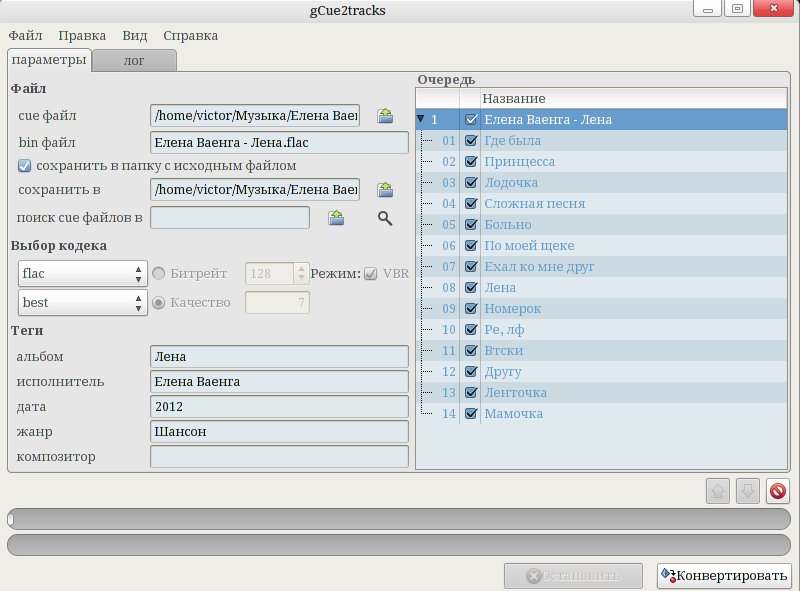Open the flac codec dropdown

[x=82, y=274]
